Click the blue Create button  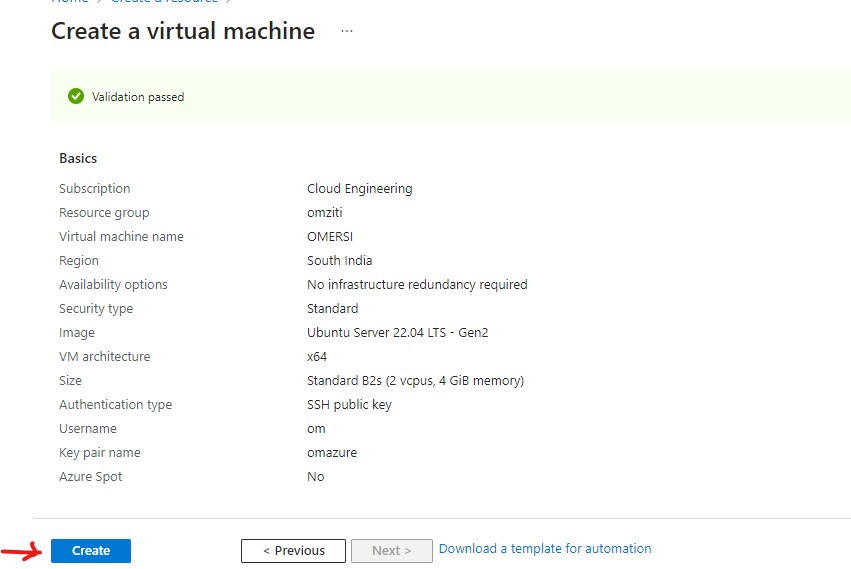tap(91, 551)
